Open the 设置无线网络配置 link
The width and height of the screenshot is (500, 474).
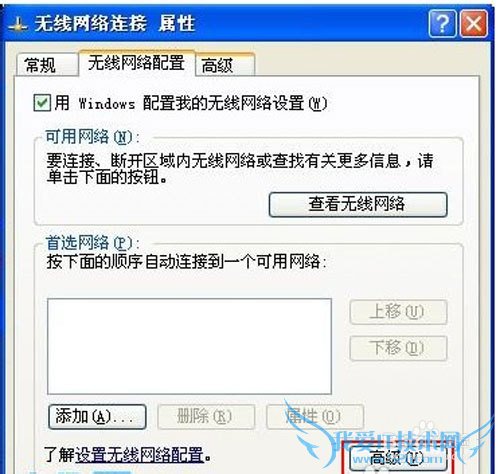[140, 455]
